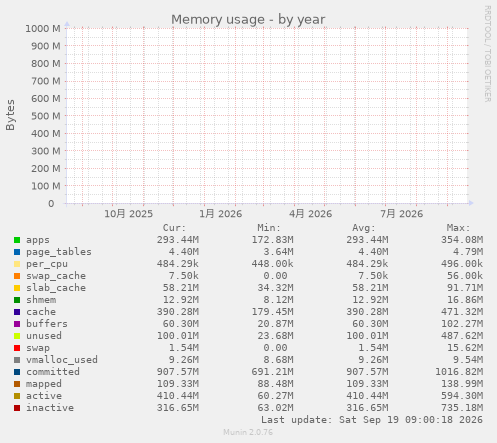Click mapped min value '88.48M'
The image size is (497, 443).
[275, 384]
